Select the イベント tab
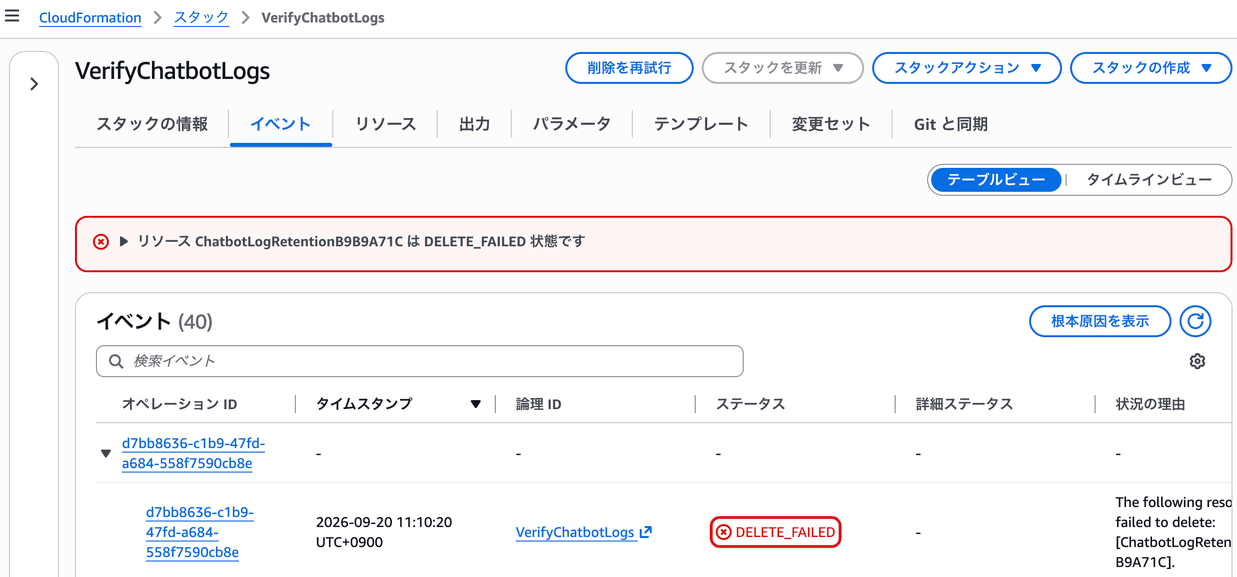This screenshot has width=1237, height=577. coord(281,124)
